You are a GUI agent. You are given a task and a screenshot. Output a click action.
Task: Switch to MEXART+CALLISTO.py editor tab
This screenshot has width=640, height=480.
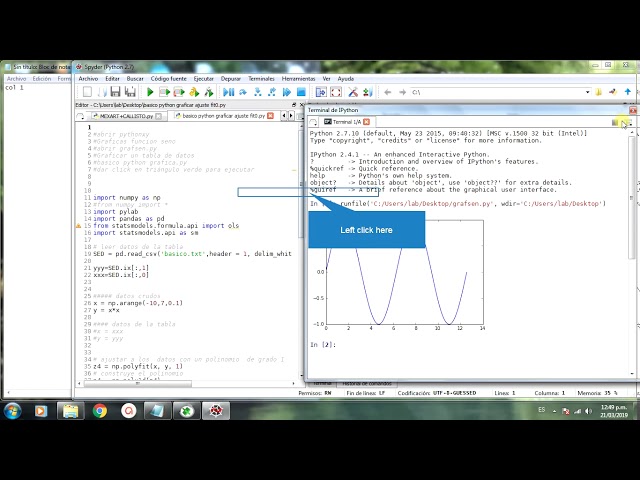click(x=127, y=116)
